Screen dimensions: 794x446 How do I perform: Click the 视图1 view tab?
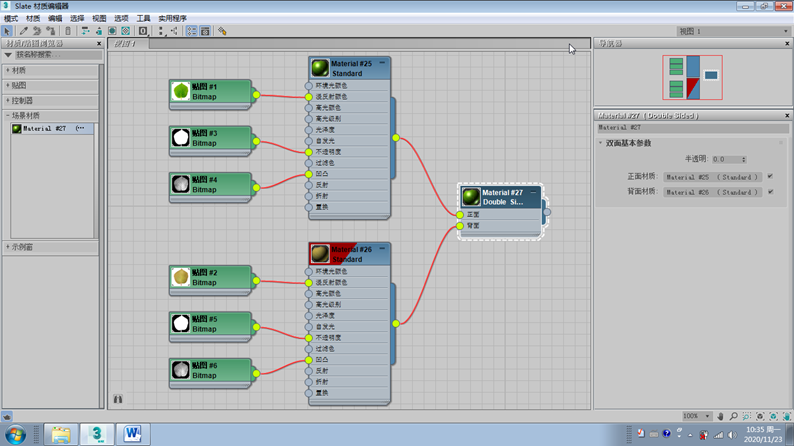click(x=128, y=44)
